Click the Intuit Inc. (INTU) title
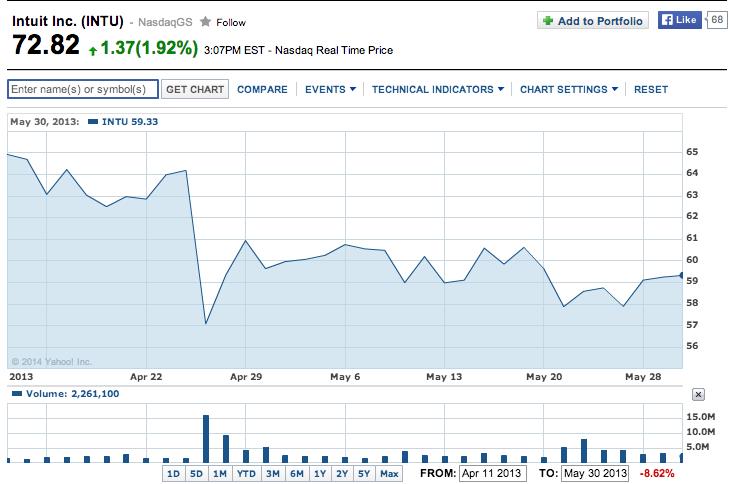 68,21
